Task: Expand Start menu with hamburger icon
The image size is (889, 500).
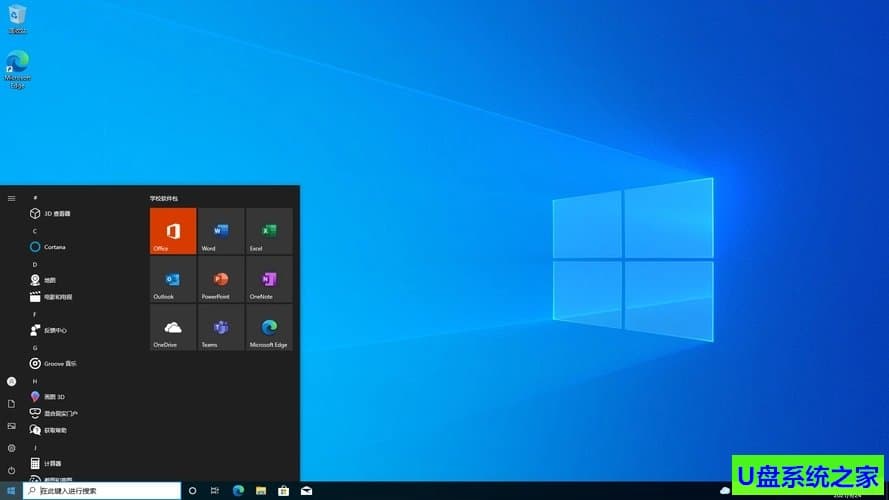Action: point(11,198)
